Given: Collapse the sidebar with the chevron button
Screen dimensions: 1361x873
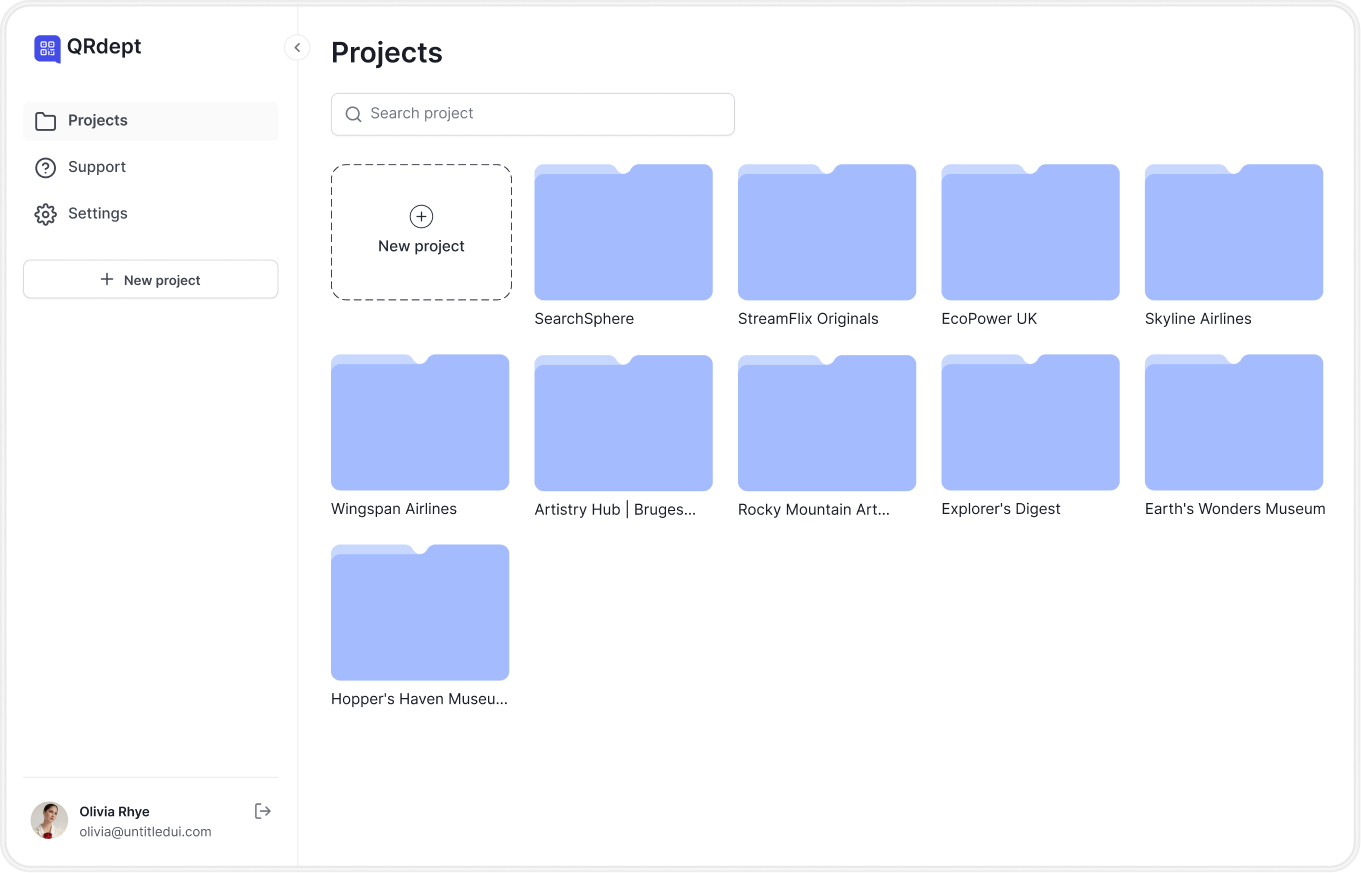Looking at the screenshot, I should click(297, 47).
